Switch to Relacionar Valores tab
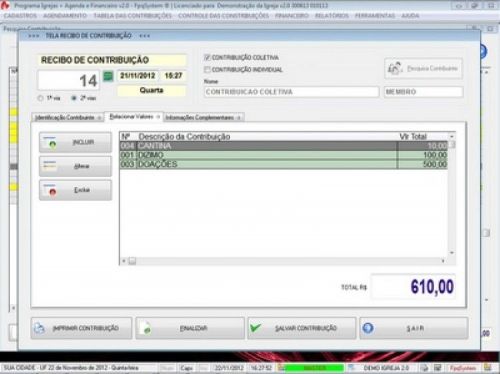Image resolution: width=500 pixels, height=374 pixels. (x=134, y=117)
